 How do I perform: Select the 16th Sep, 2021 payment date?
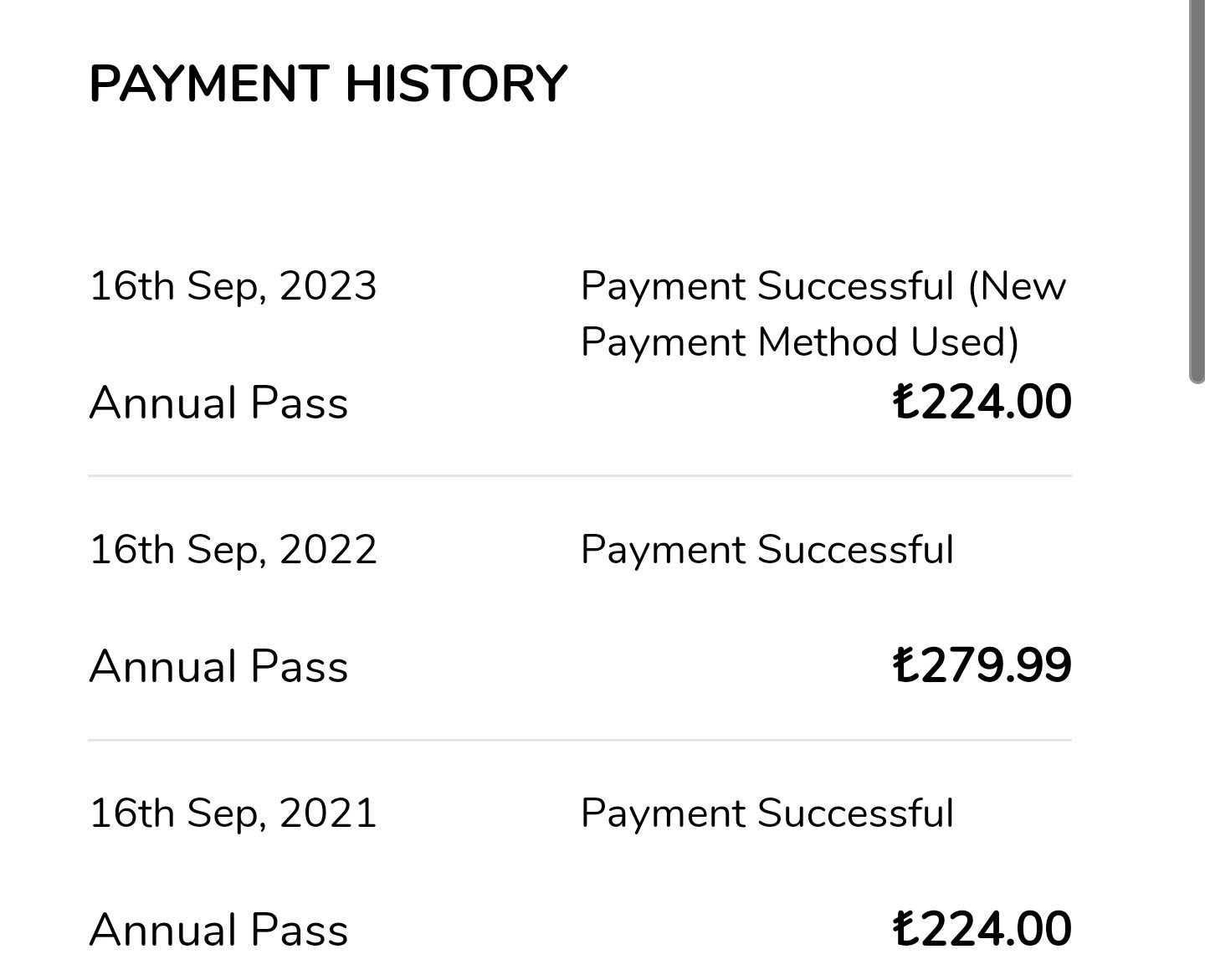pyautogui.click(x=233, y=813)
